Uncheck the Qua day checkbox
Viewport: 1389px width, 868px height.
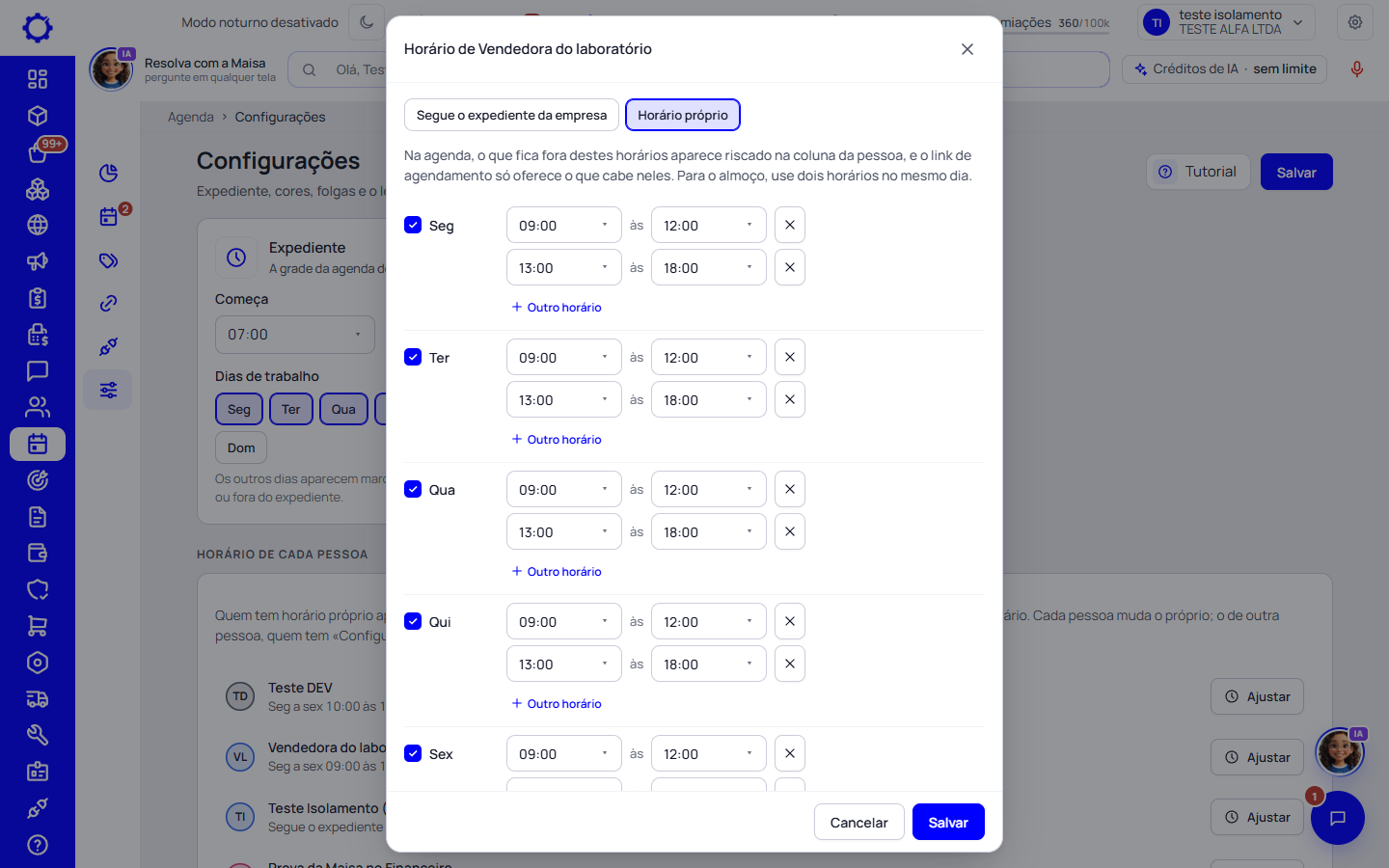pyautogui.click(x=413, y=489)
